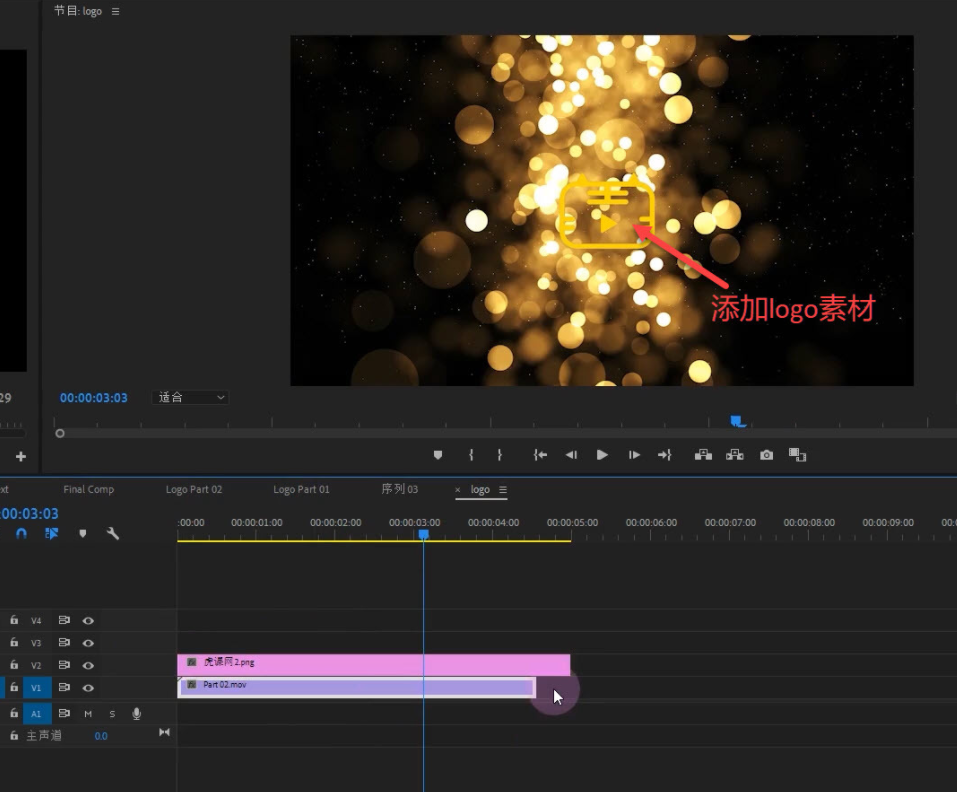Switch to the Logo Part 02 tab

click(x=194, y=490)
